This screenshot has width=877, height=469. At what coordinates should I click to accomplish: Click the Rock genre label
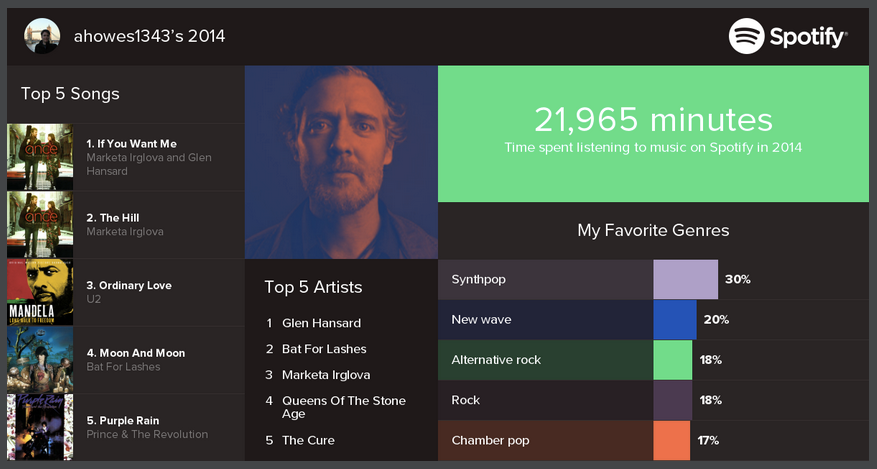(x=465, y=400)
